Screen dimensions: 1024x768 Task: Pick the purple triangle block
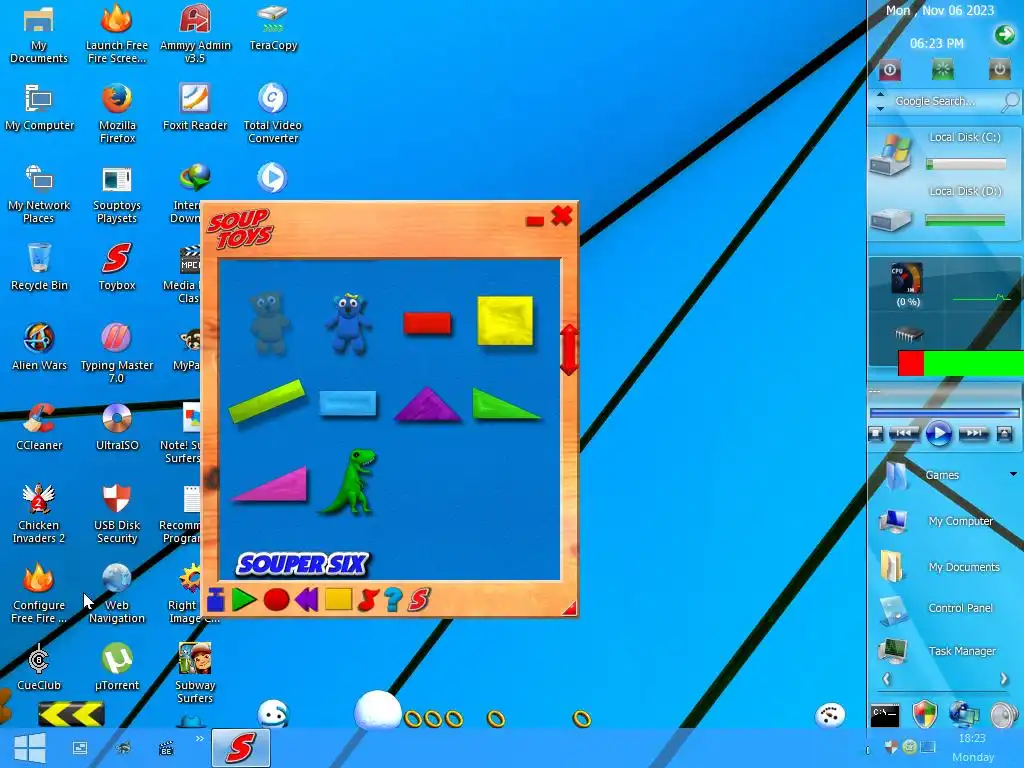coord(427,405)
